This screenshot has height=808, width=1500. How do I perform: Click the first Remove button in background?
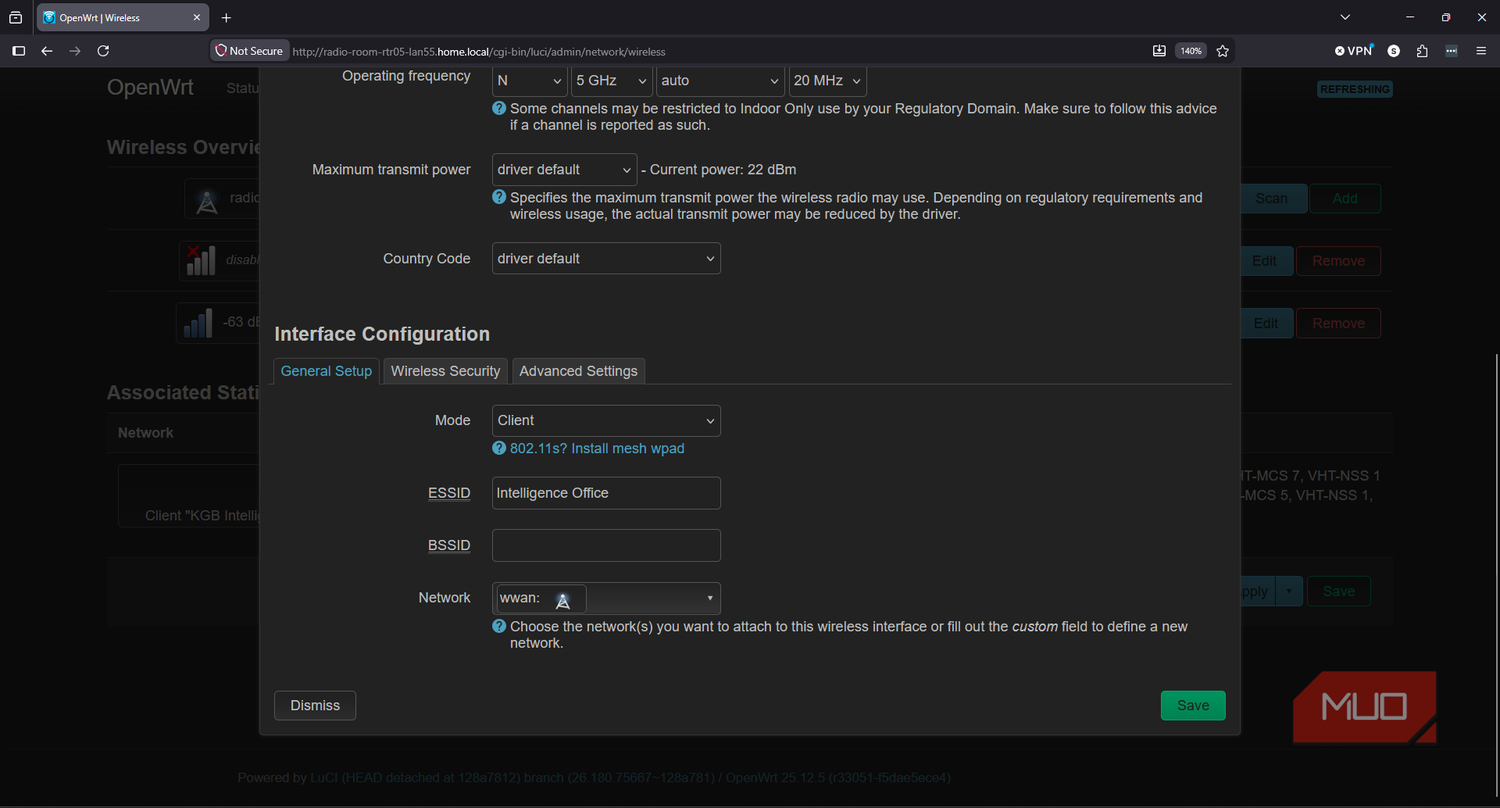[x=1338, y=261]
